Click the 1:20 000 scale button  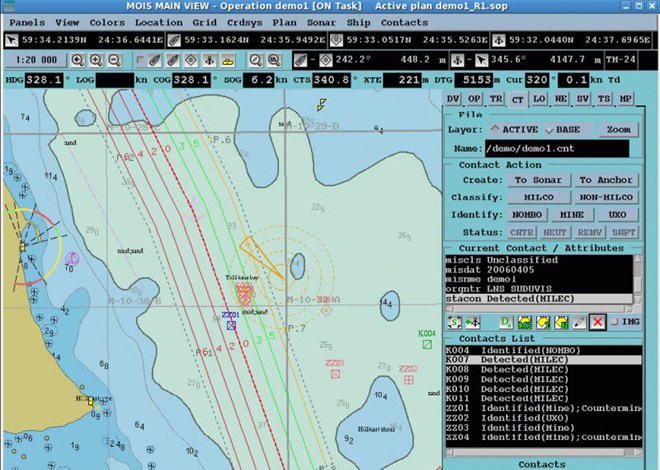(x=35, y=60)
